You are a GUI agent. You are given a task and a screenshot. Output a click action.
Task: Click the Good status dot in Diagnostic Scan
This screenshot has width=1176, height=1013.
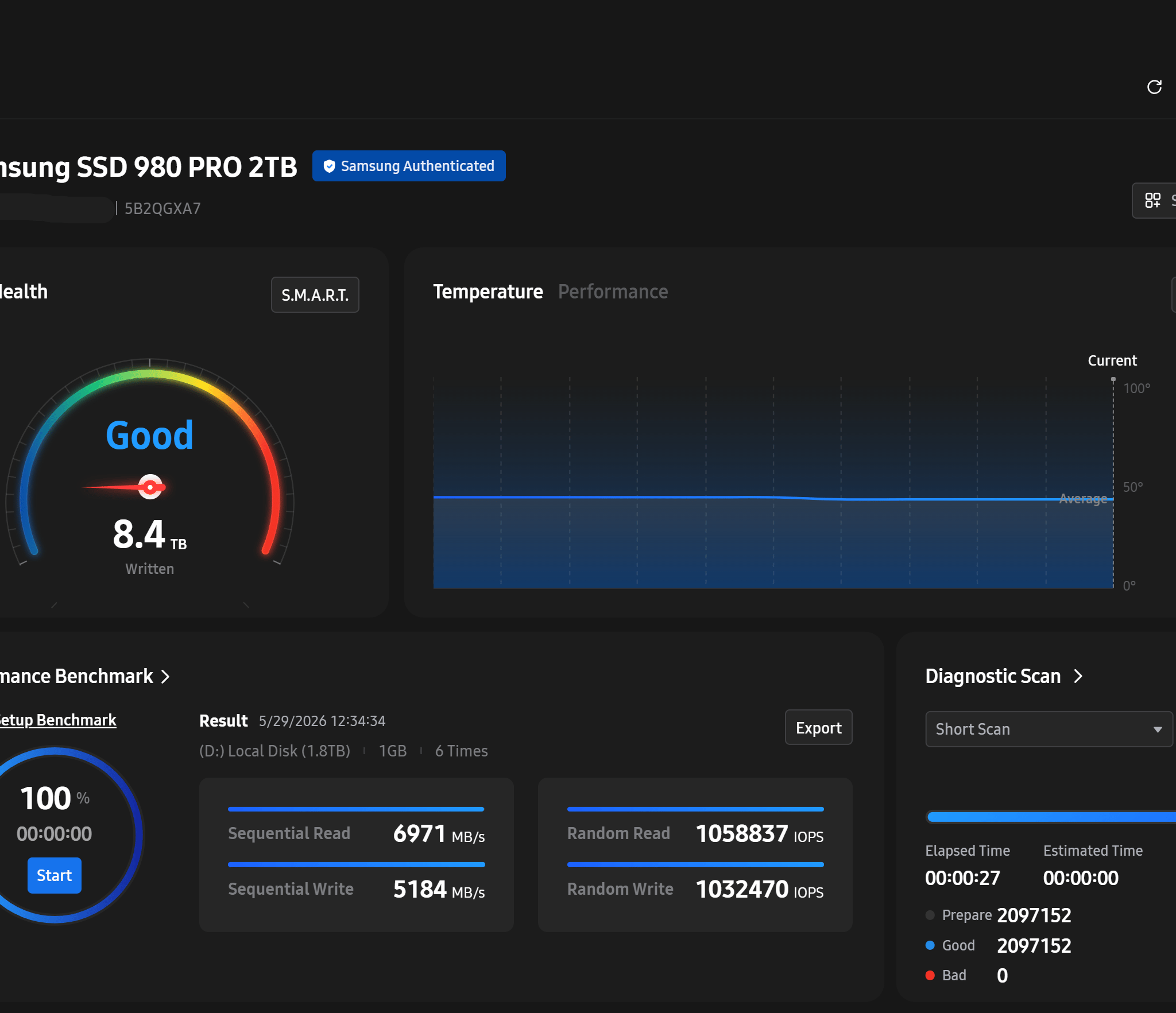[x=930, y=945]
